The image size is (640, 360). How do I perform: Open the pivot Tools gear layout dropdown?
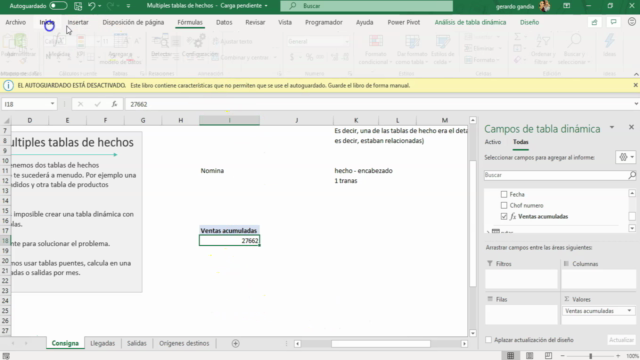pyautogui.click(x=626, y=157)
